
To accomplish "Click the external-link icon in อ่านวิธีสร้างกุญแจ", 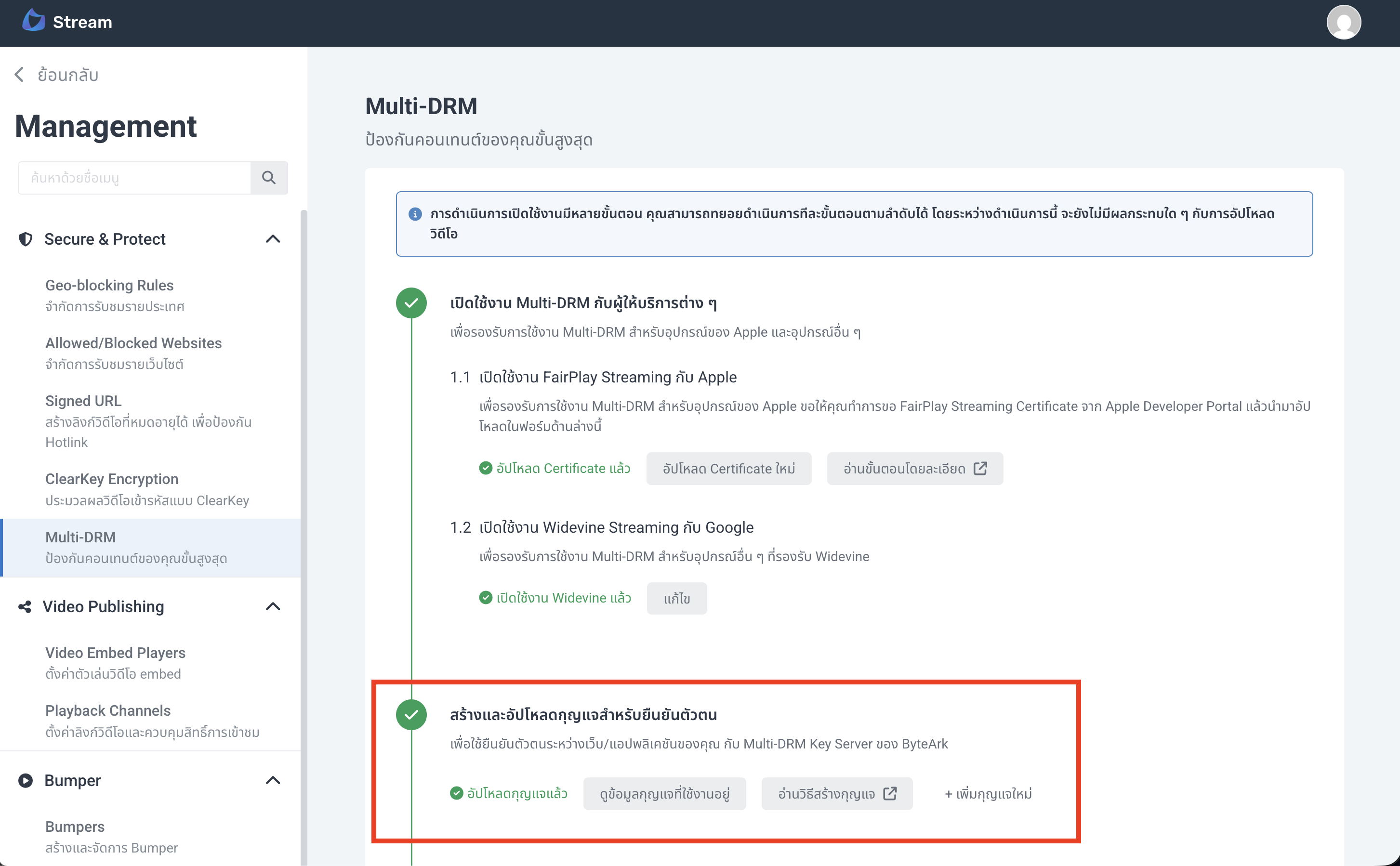I will pos(890,793).
